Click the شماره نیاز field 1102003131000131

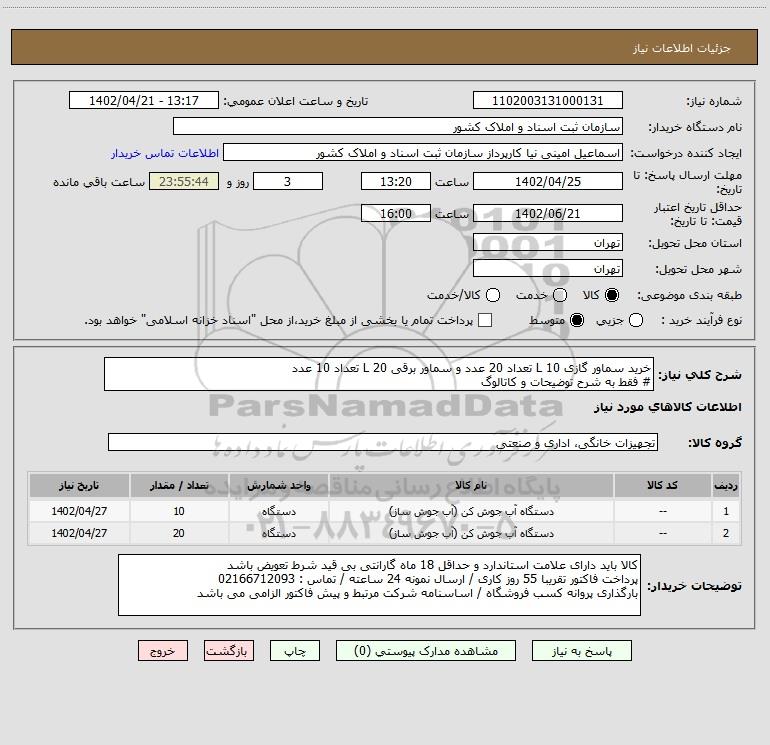tap(548, 101)
